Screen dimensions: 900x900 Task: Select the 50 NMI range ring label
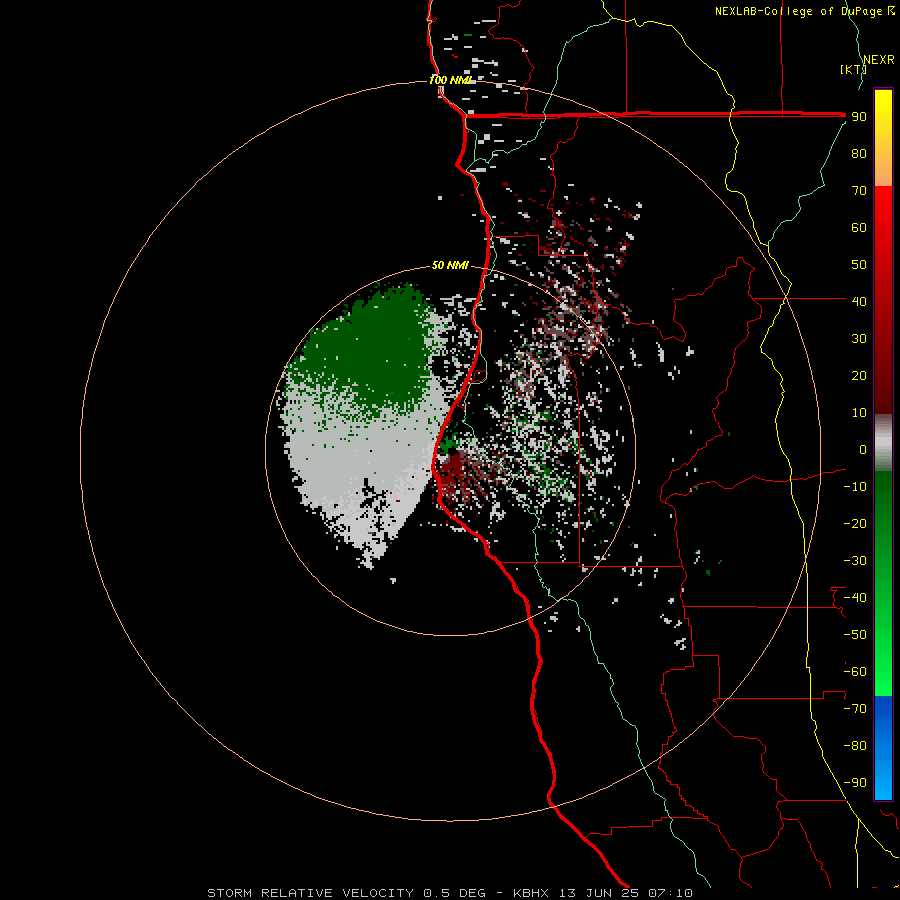(450, 265)
